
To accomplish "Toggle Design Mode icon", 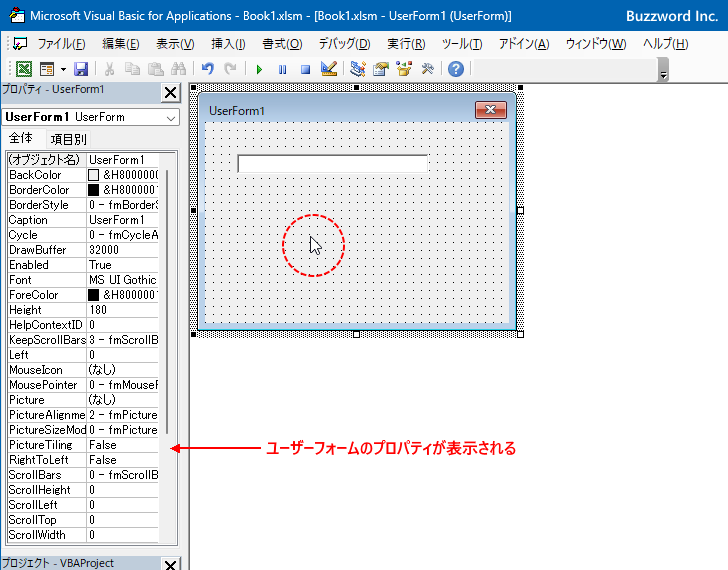I will [329, 69].
